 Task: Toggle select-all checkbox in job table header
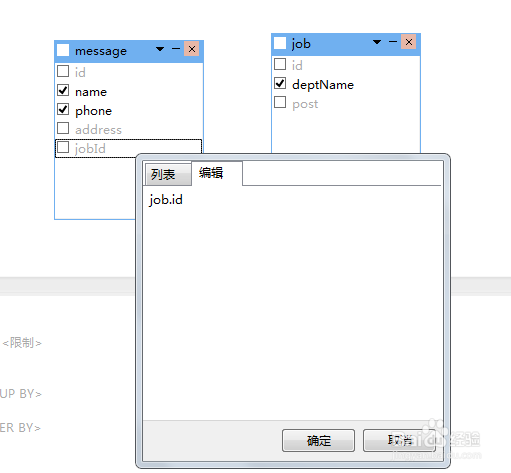[x=280, y=43]
